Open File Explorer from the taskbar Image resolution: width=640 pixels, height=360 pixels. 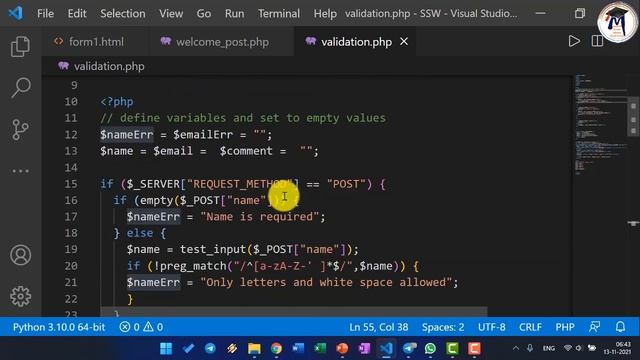[254, 349]
